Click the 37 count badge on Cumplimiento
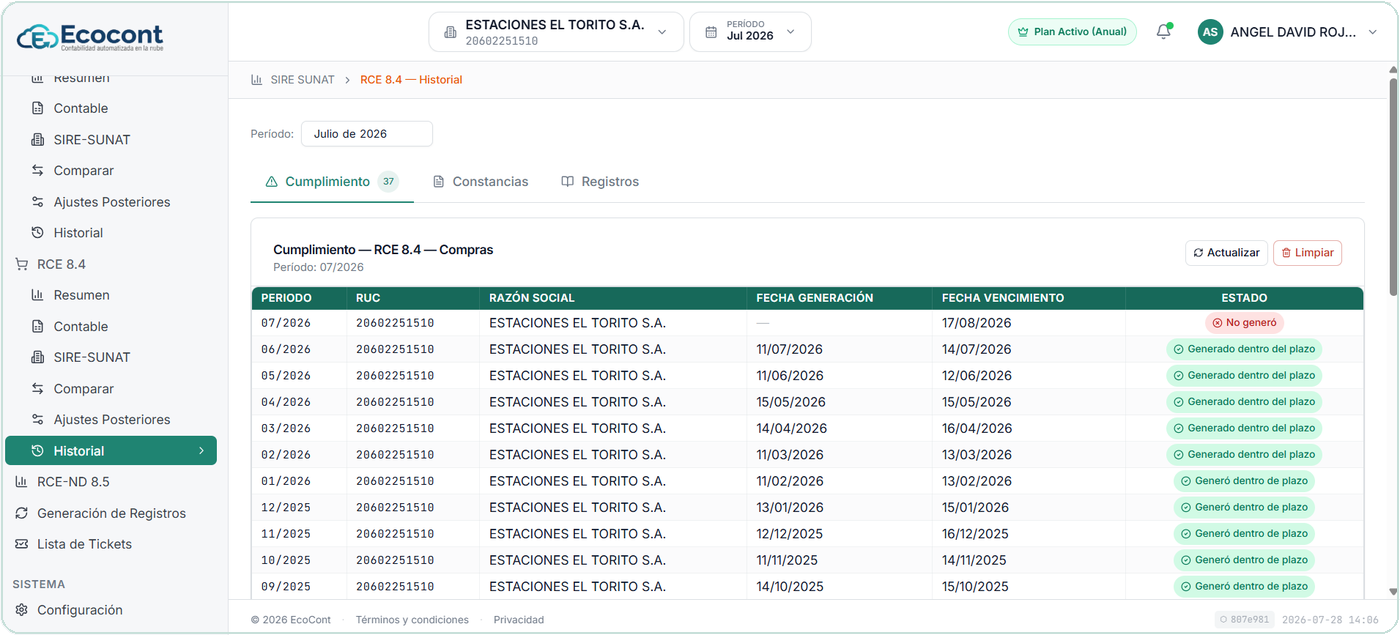Image resolution: width=1400 pixels, height=635 pixels. [x=388, y=182]
